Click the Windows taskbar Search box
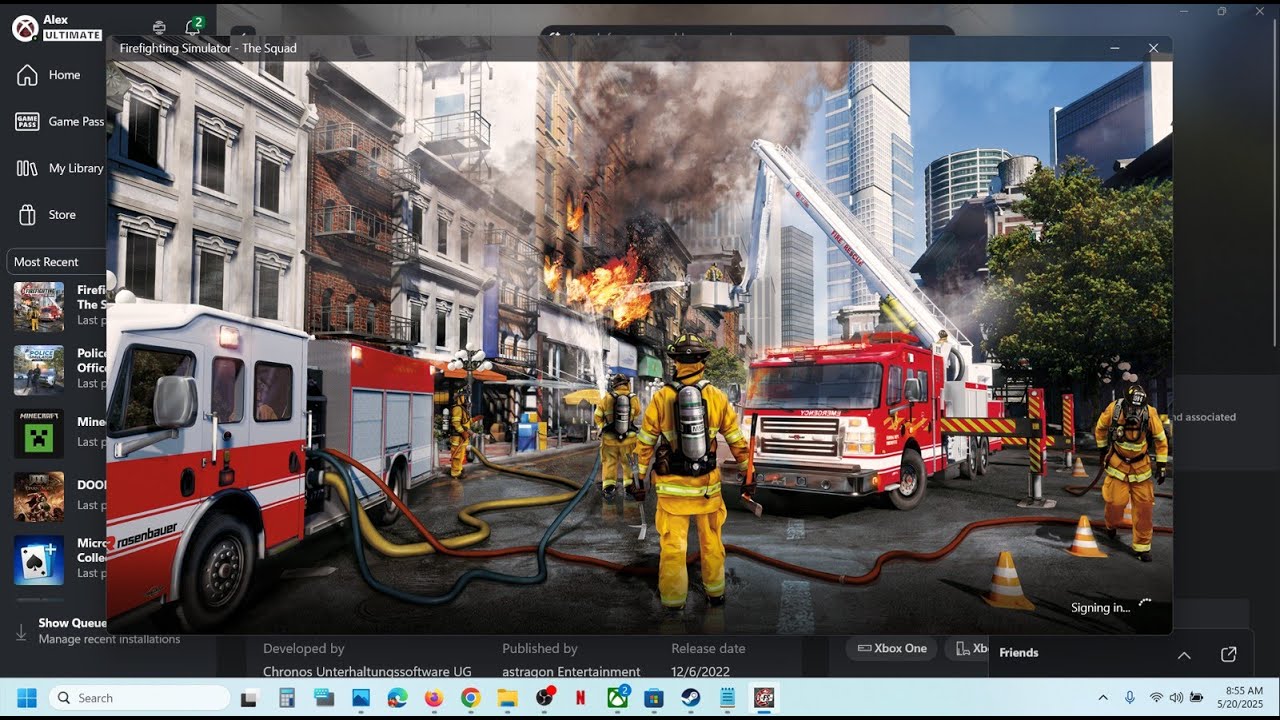This screenshot has height=720, width=1280. coord(139,698)
